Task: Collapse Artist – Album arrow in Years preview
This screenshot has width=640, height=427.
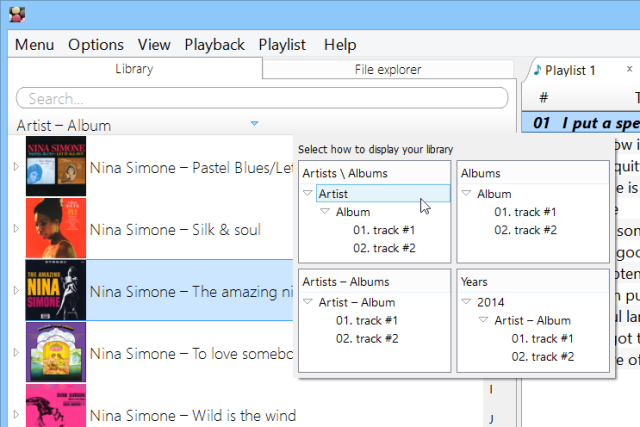Action: [483, 320]
